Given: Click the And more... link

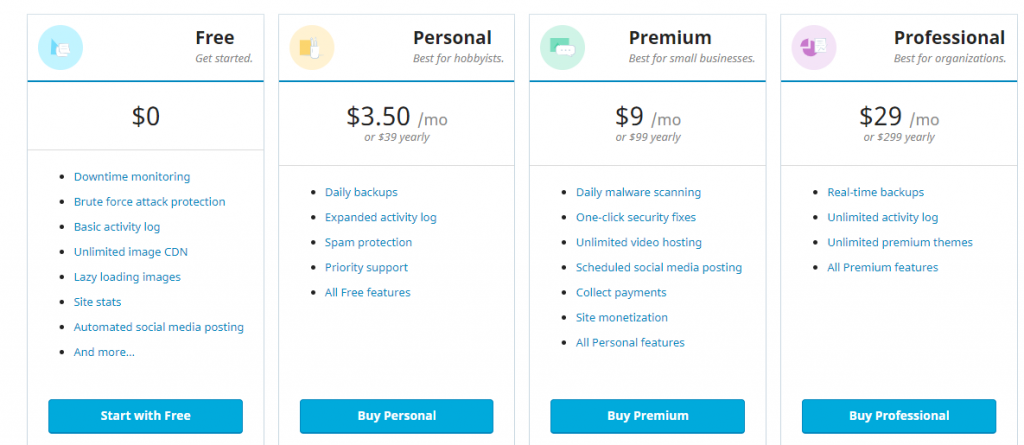Looking at the screenshot, I should (104, 352).
